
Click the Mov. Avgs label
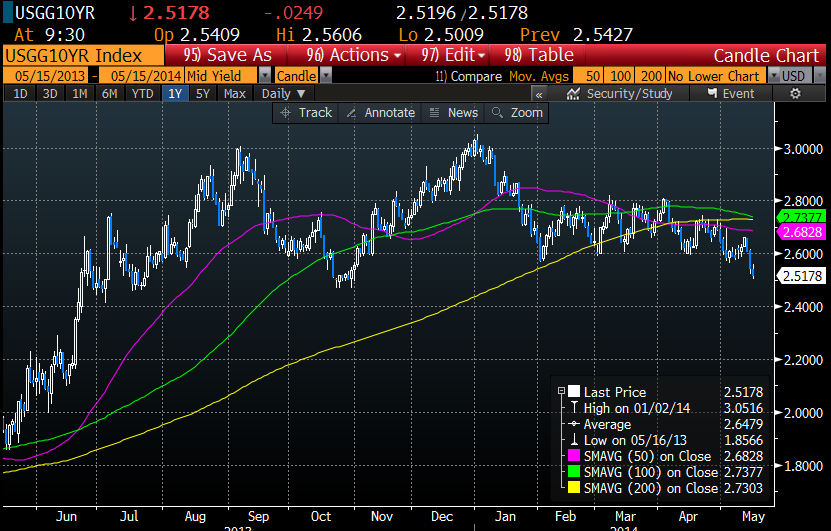point(539,76)
